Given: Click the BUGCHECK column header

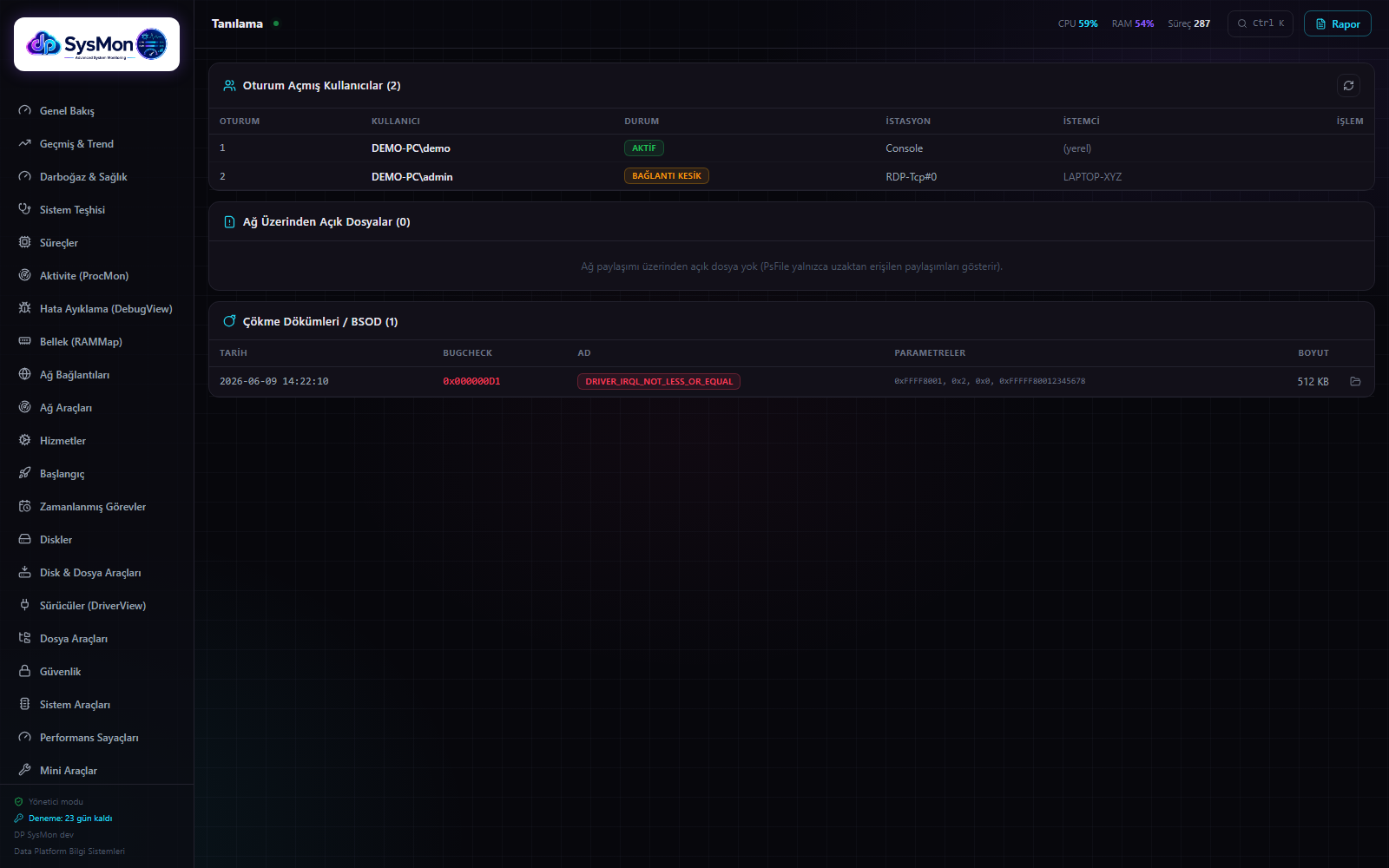Looking at the screenshot, I should pos(467,353).
